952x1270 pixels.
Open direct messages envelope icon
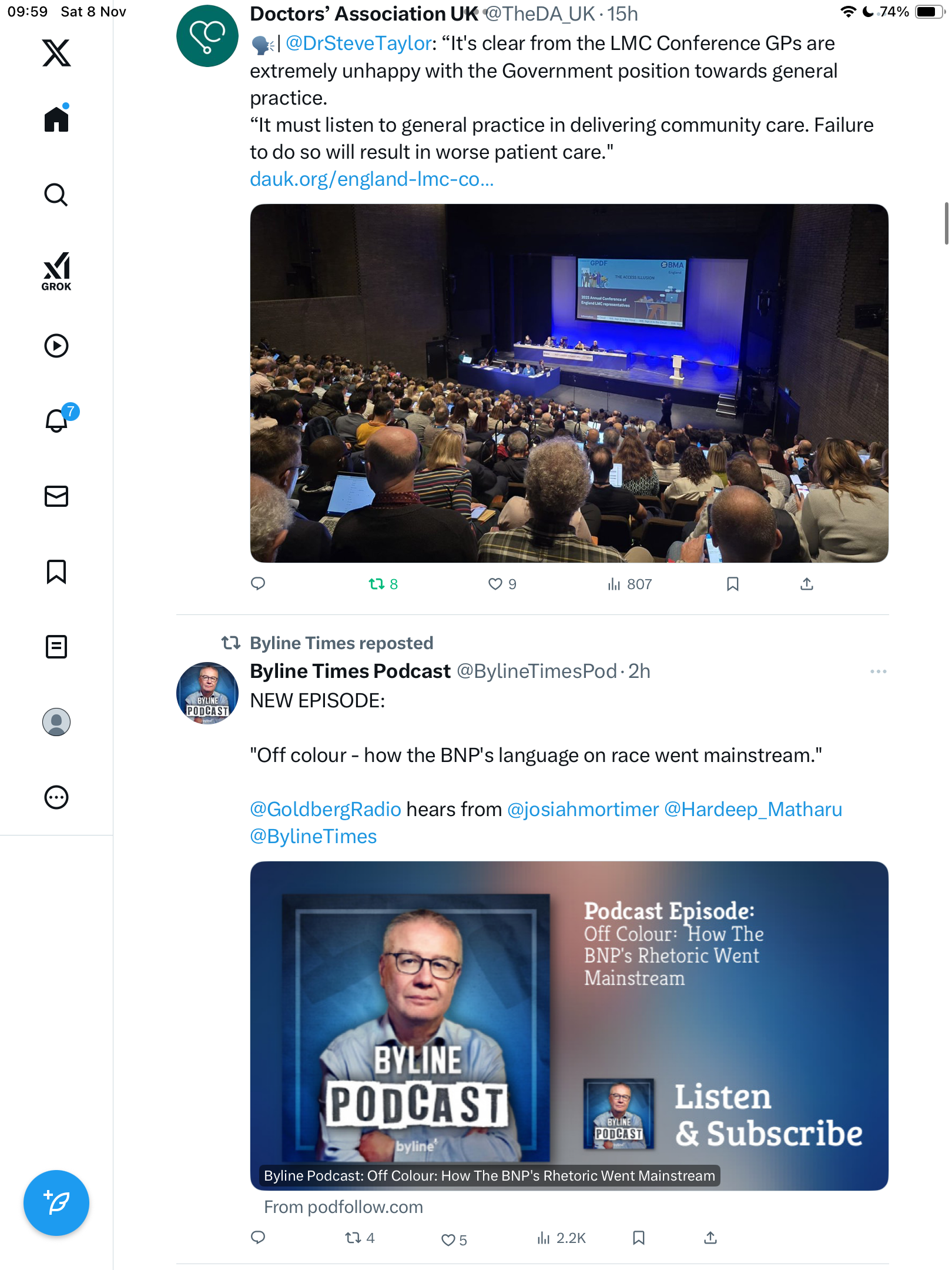(56, 496)
